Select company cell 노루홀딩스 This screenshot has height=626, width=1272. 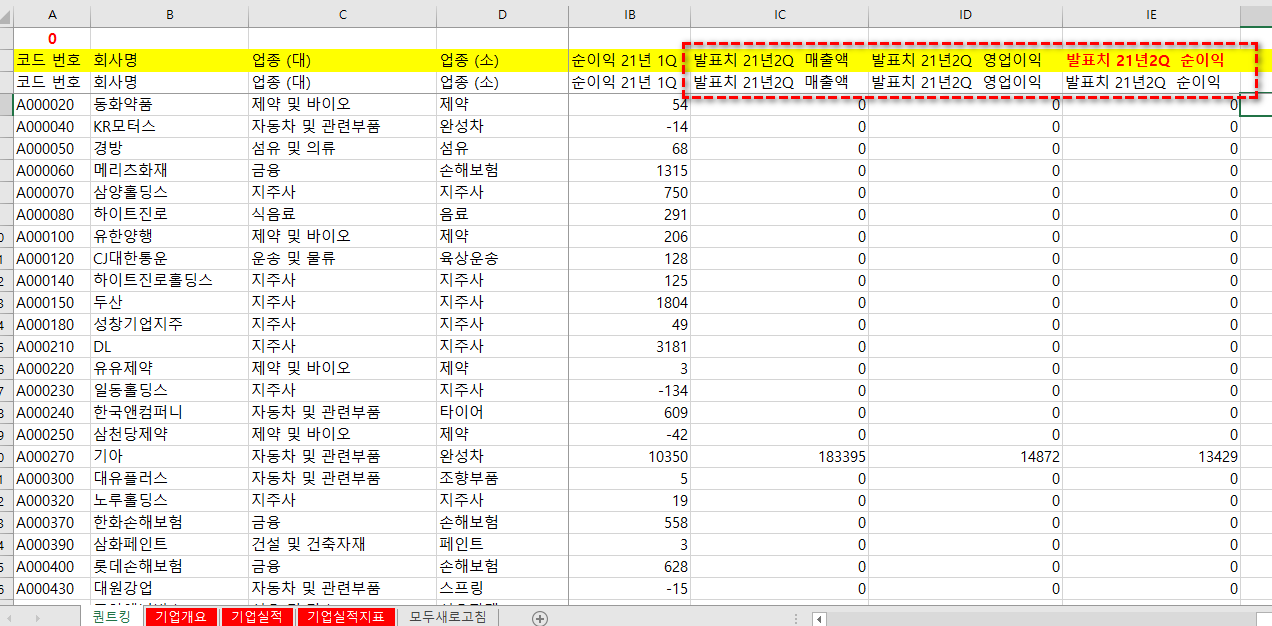[169, 500]
